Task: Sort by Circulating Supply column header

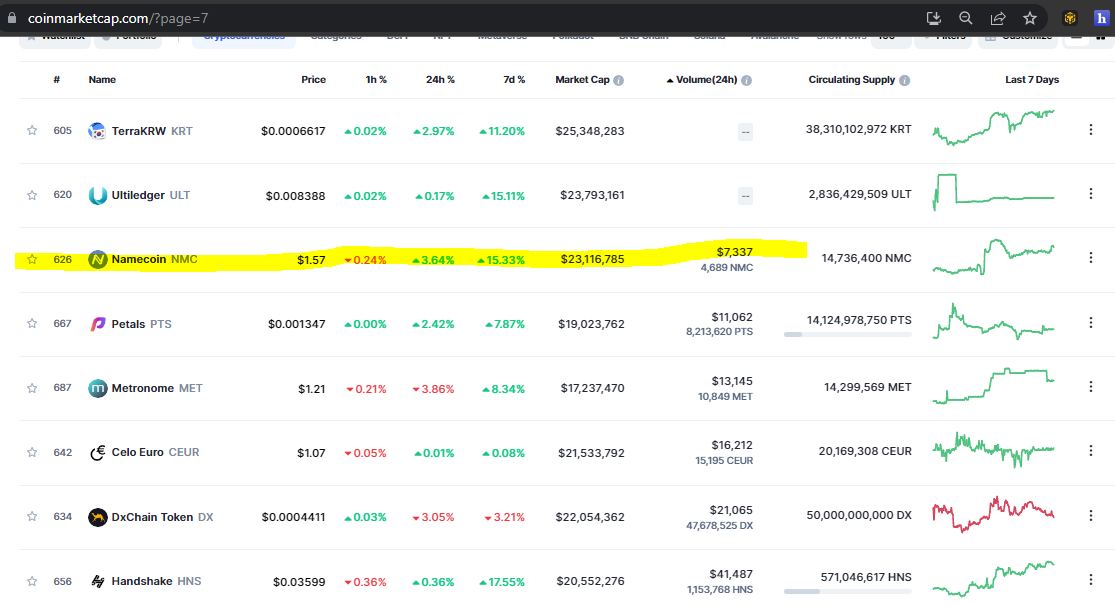Action: tap(852, 80)
